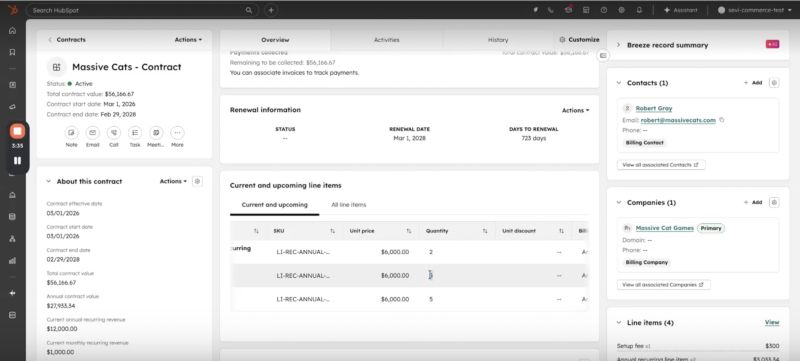The image size is (800, 361).
Task: Open Robert Gray contact record
Action: (654, 108)
